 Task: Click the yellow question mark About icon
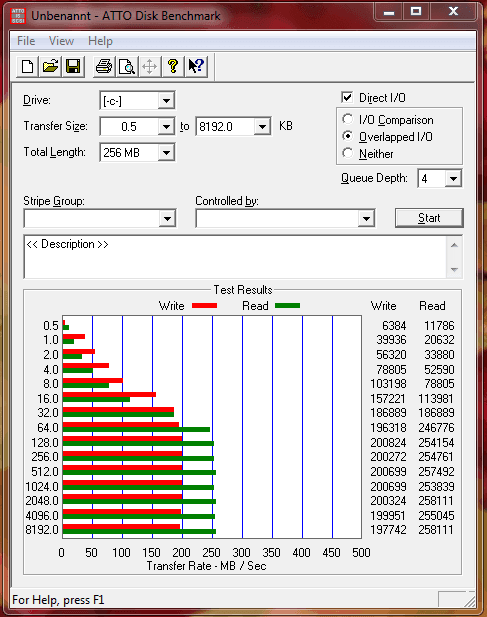(x=173, y=66)
